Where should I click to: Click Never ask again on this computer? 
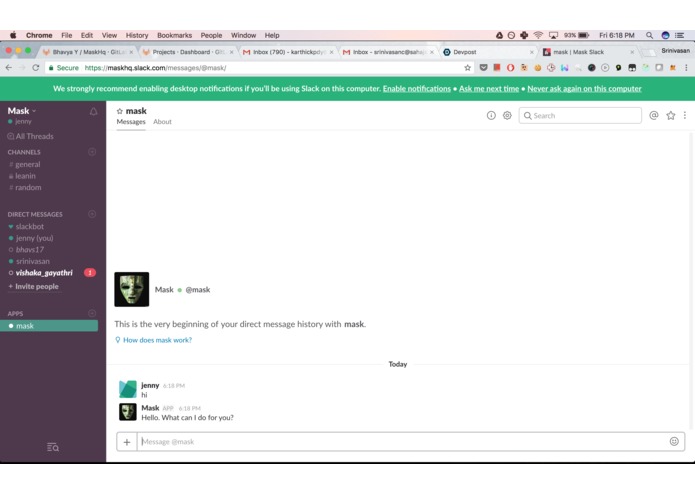click(x=584, y=89)
